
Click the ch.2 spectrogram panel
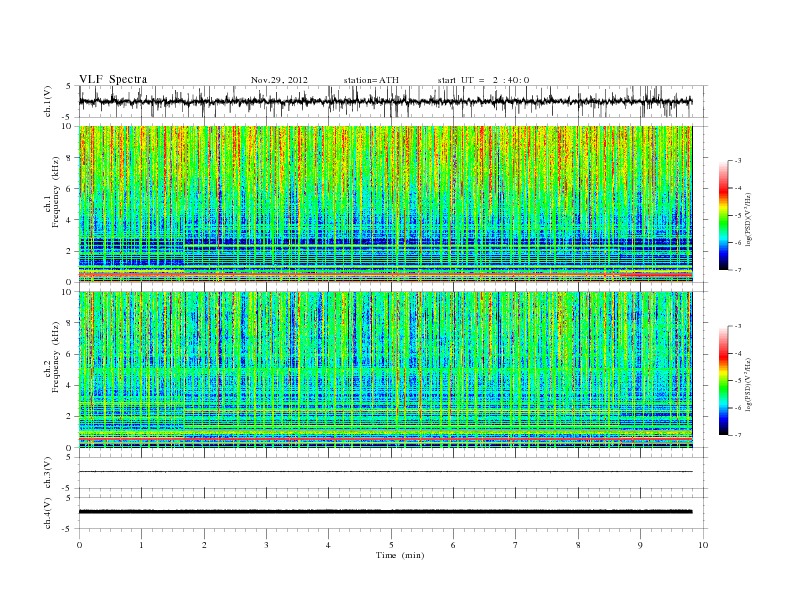tap(385, 370)
